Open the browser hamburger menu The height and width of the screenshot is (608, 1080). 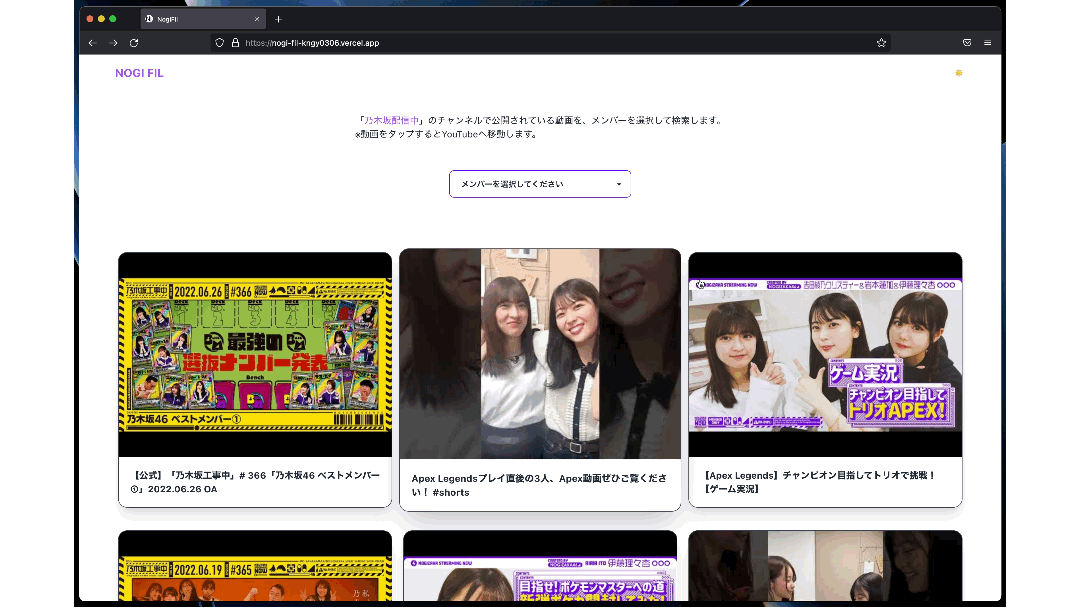988,43
